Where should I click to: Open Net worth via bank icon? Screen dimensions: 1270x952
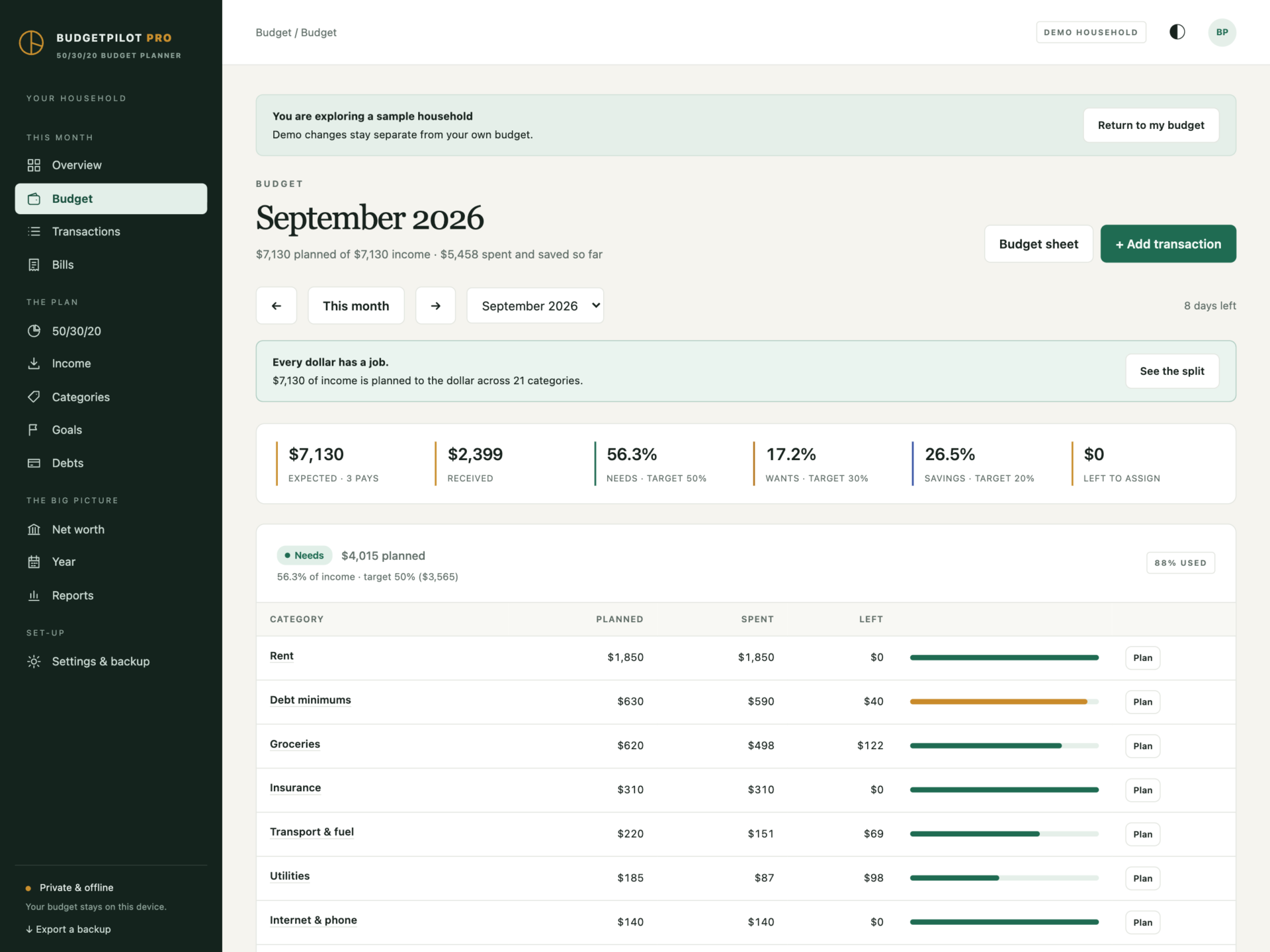click(34, 530)
